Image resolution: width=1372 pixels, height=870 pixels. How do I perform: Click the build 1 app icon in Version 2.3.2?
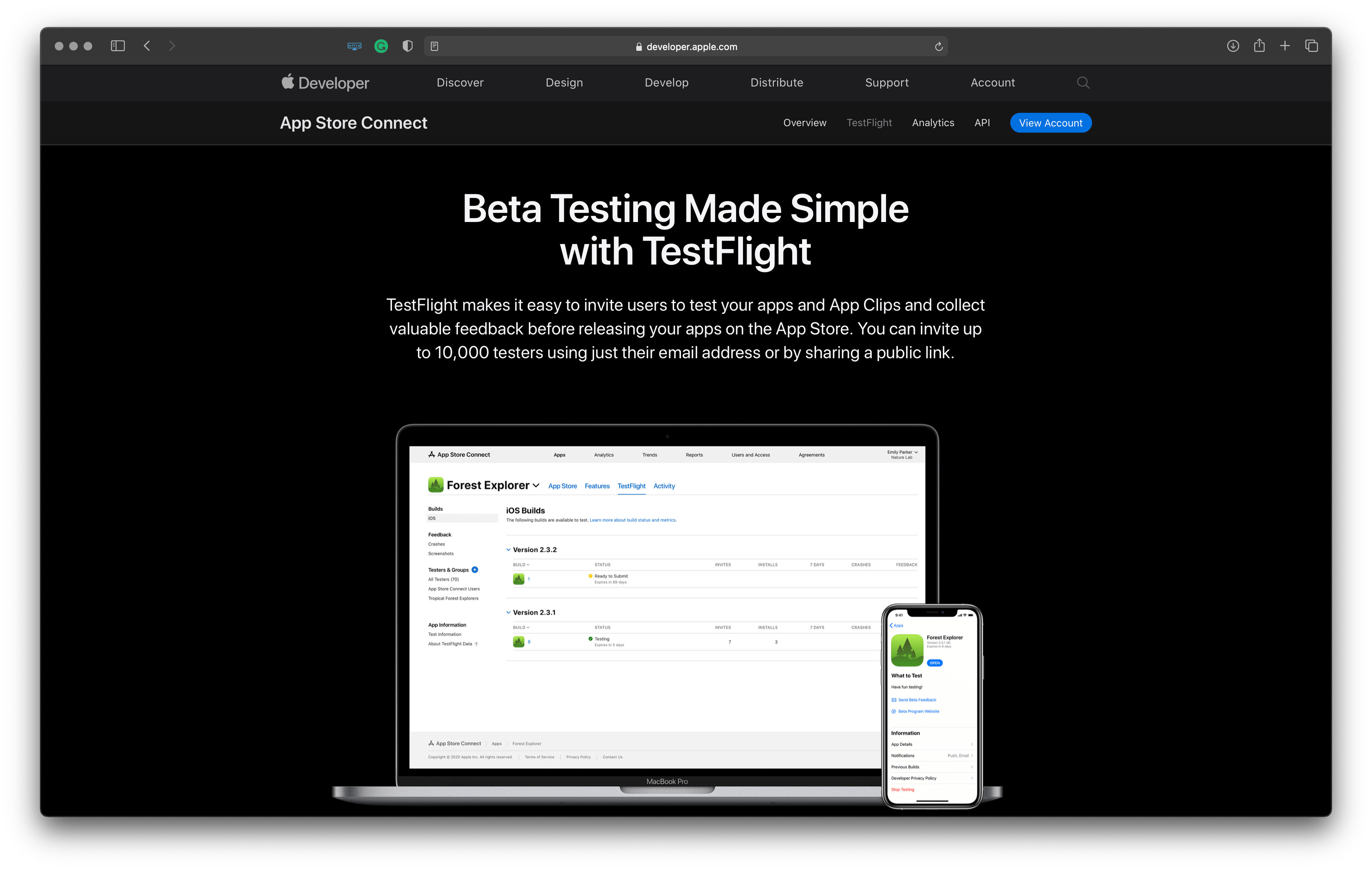click(518, 579)
